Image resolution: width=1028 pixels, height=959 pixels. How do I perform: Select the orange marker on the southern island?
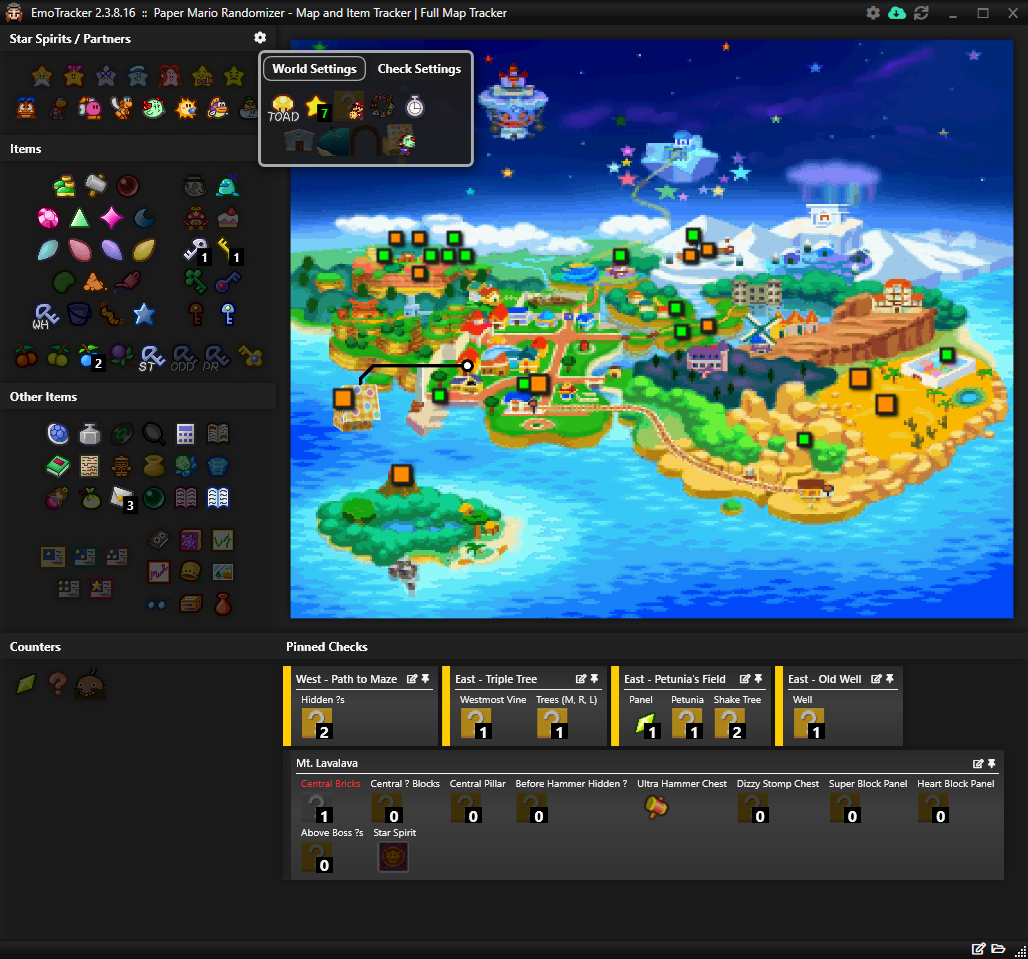pyautogui.click(x=401, y=474)
